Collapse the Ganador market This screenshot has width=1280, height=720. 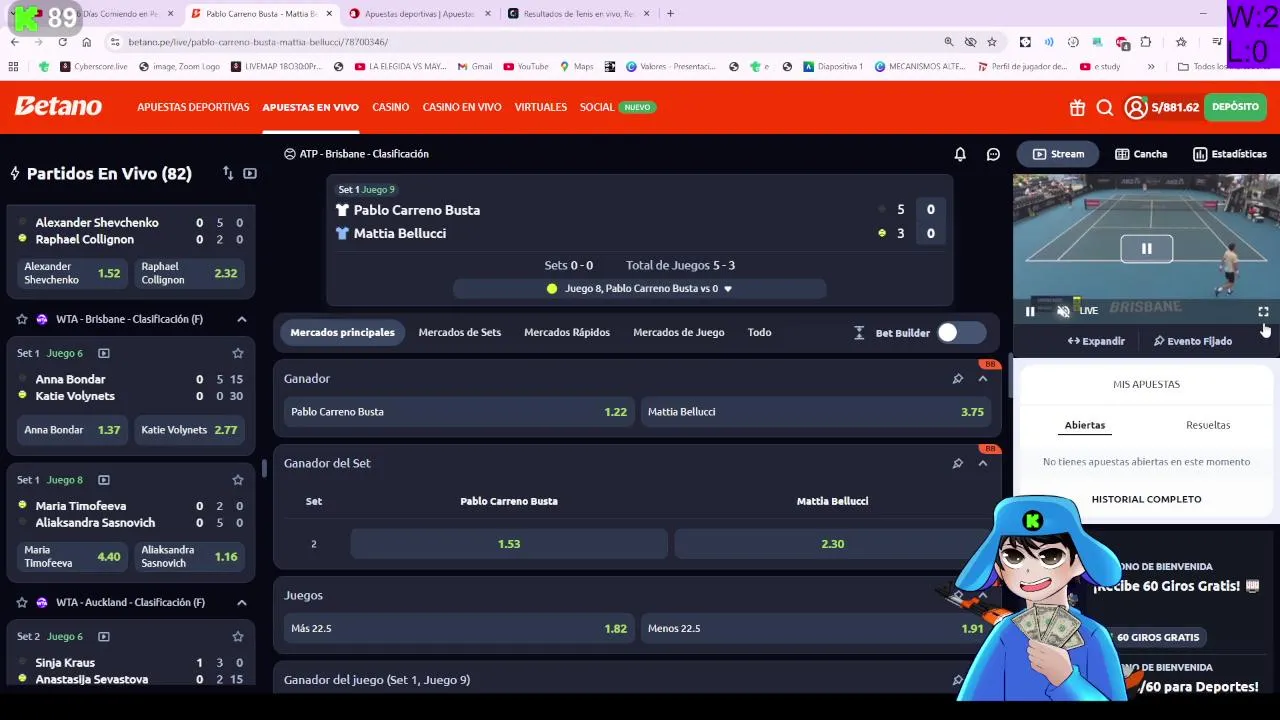(x=983, y=379)
